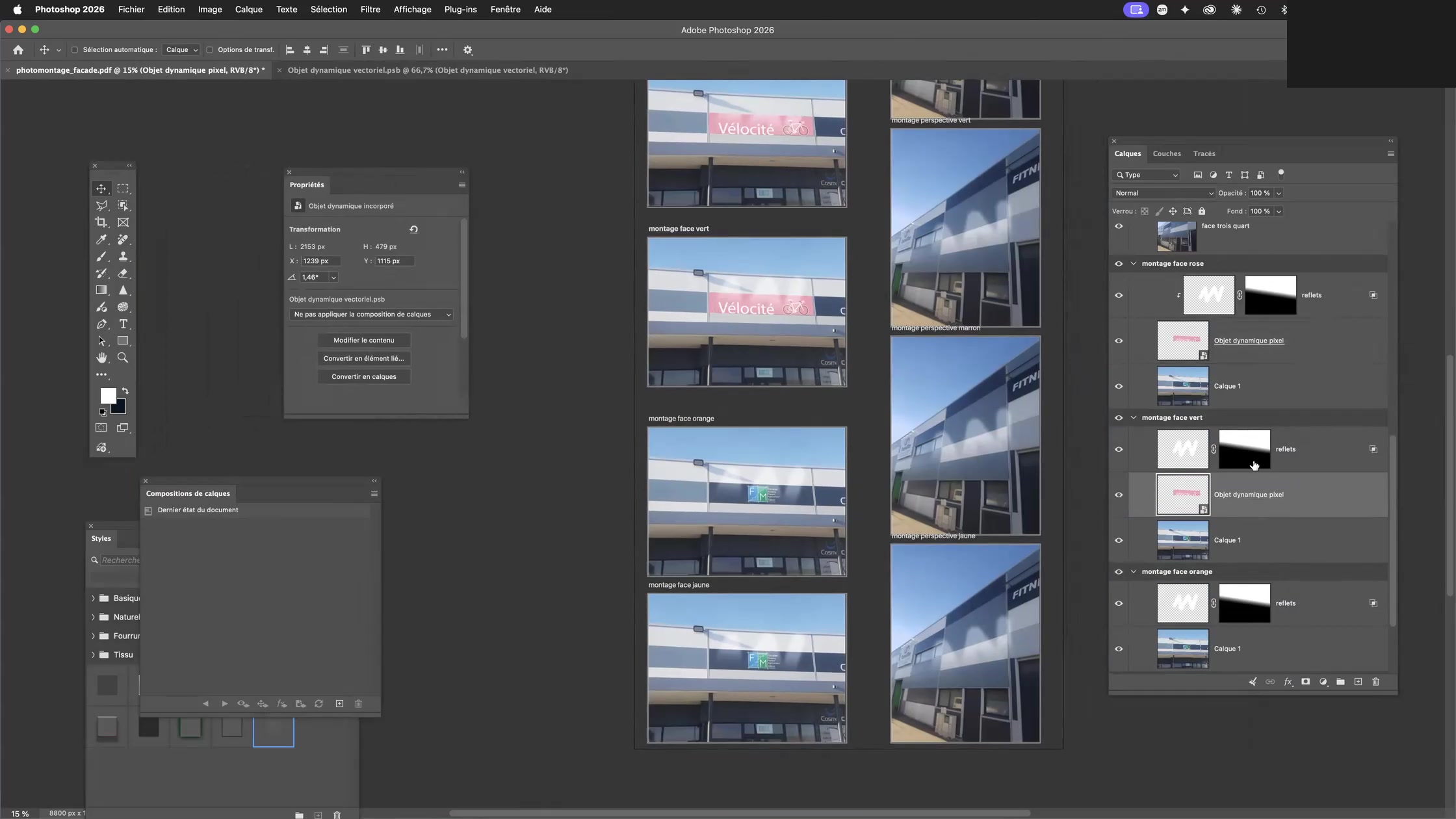Add a layer mask from Calques panel footer
The image size is (1456, 819).
[1305, 682]
